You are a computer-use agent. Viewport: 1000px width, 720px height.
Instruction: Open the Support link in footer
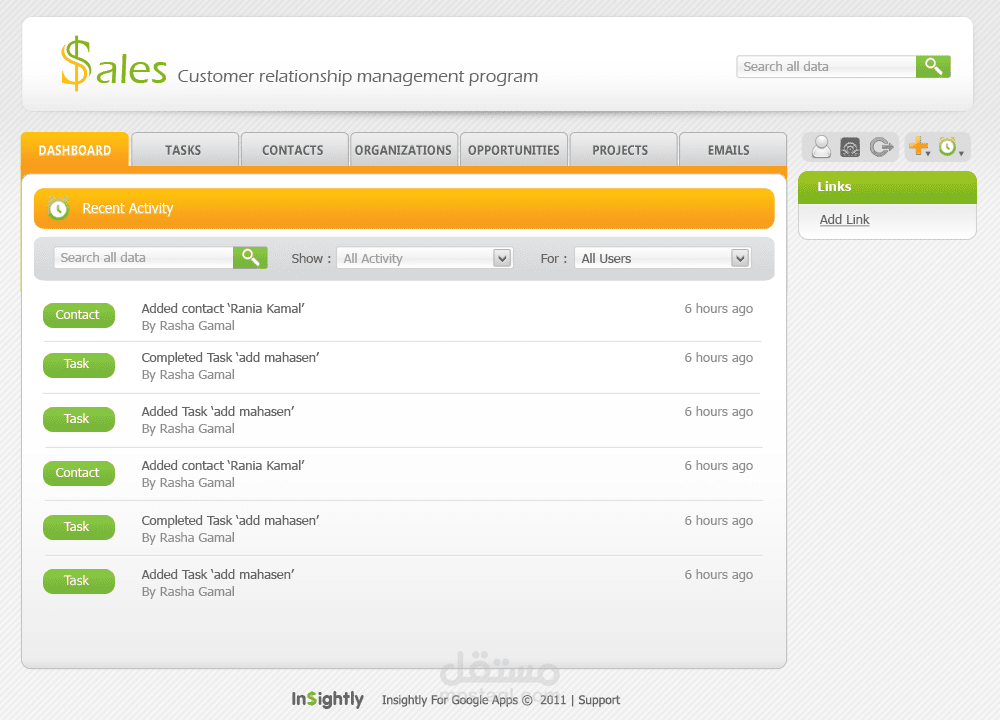coord(599,700)
